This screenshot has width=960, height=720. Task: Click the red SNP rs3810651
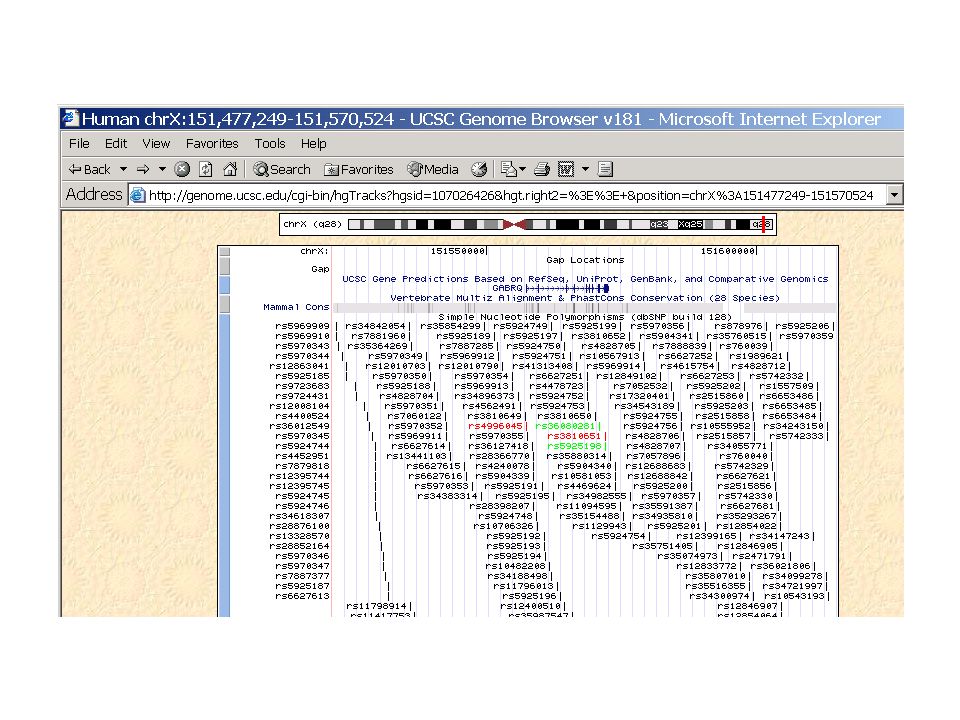pos(574,436)
